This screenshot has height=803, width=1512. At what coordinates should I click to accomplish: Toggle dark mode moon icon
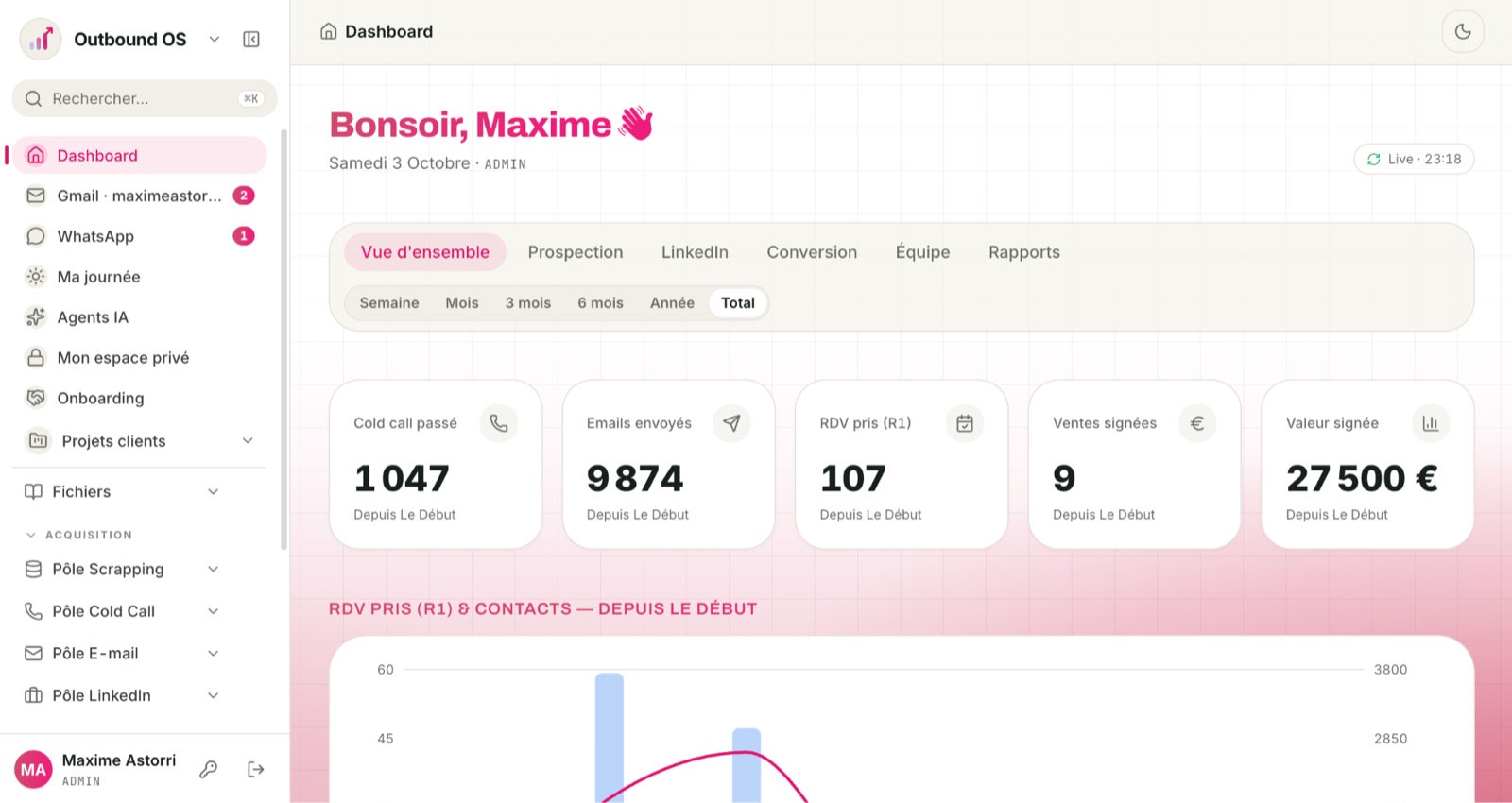pyautogui.click(x=1463, y=31)
